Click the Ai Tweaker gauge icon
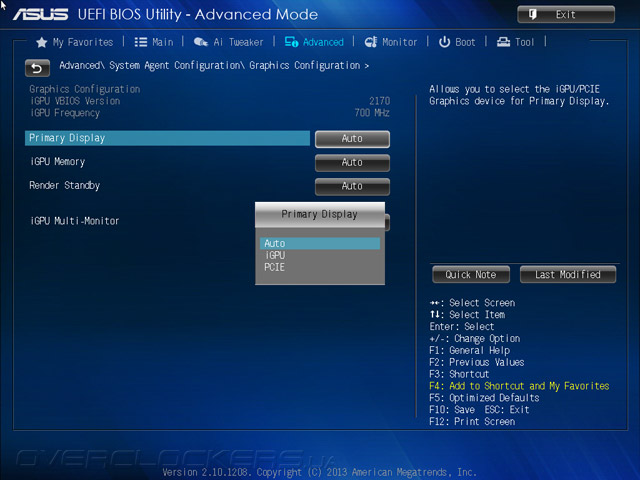The image size is (640, 480). [x=200, y=42]
